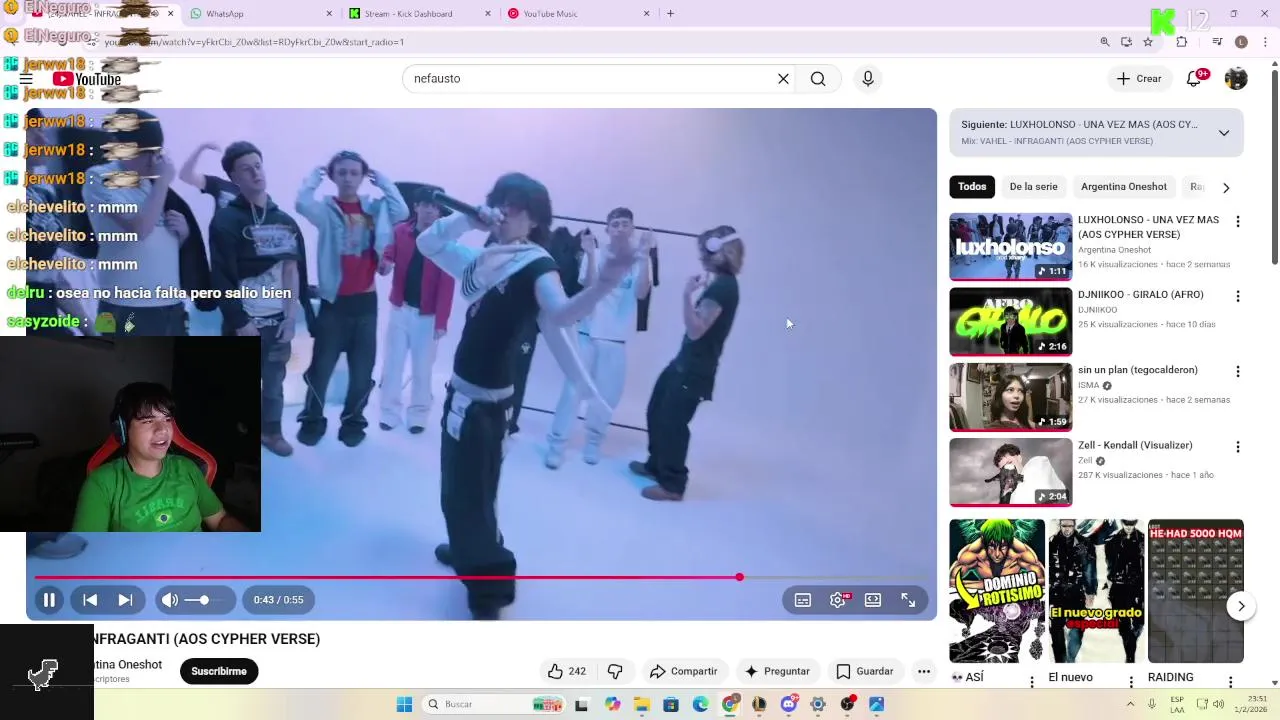Screen dimensions: 1280x720
Task: Open a new browser tab
Action: coord(670,14)
